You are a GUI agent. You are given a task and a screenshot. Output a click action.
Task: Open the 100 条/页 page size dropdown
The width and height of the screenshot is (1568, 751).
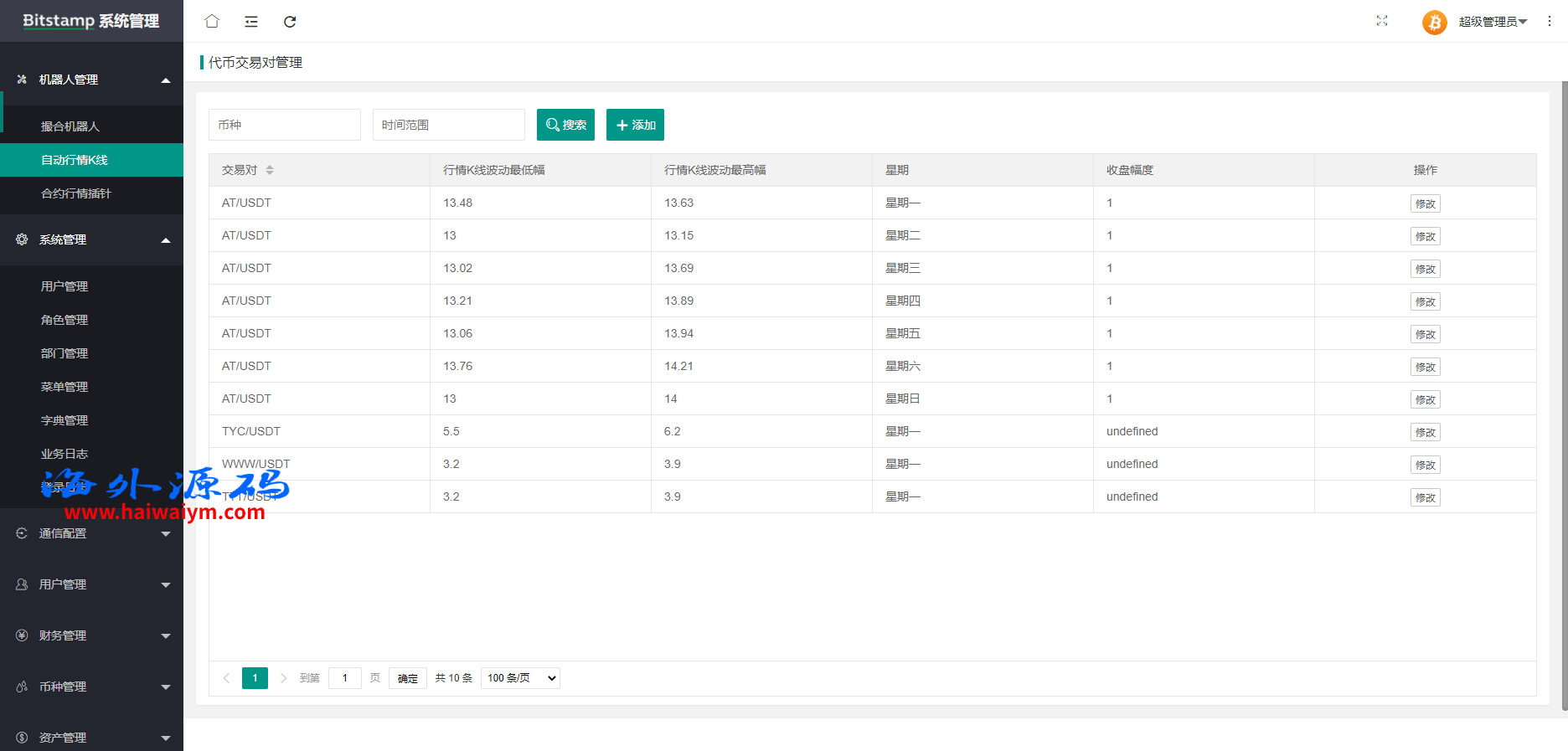pos(520,678)
